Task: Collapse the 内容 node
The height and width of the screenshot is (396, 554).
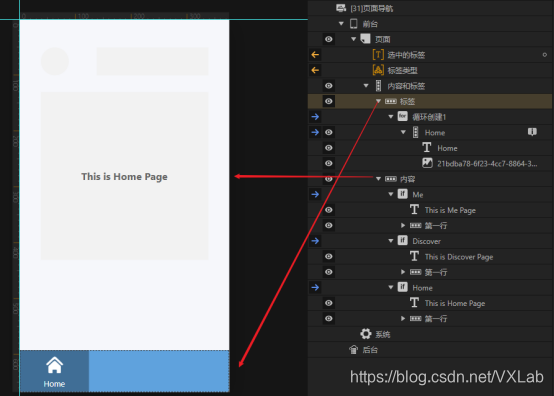Action: tap(378, 179)
